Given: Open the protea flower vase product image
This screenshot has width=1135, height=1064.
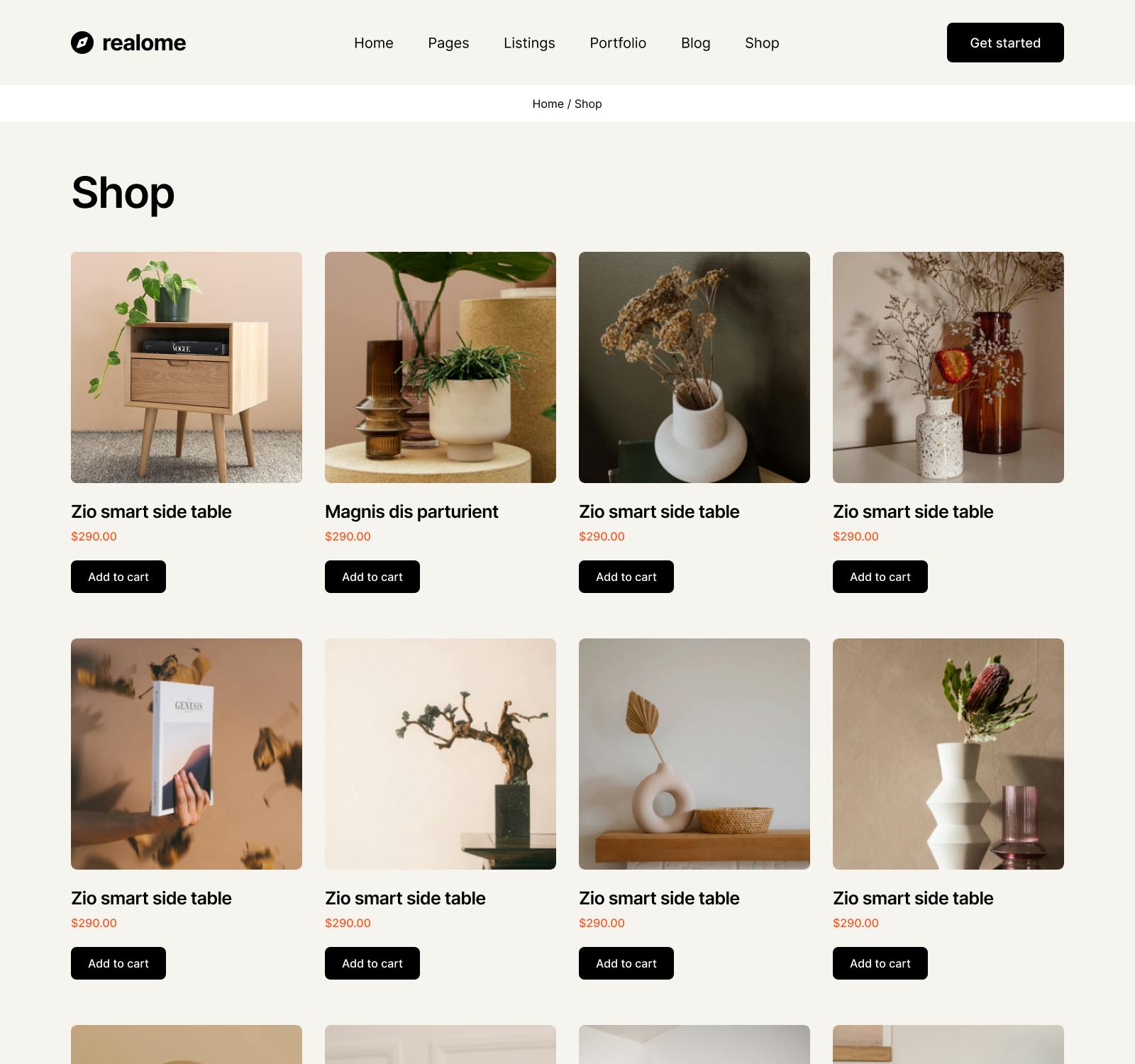Looking at the screenshot, I should (x=948, y=754).
